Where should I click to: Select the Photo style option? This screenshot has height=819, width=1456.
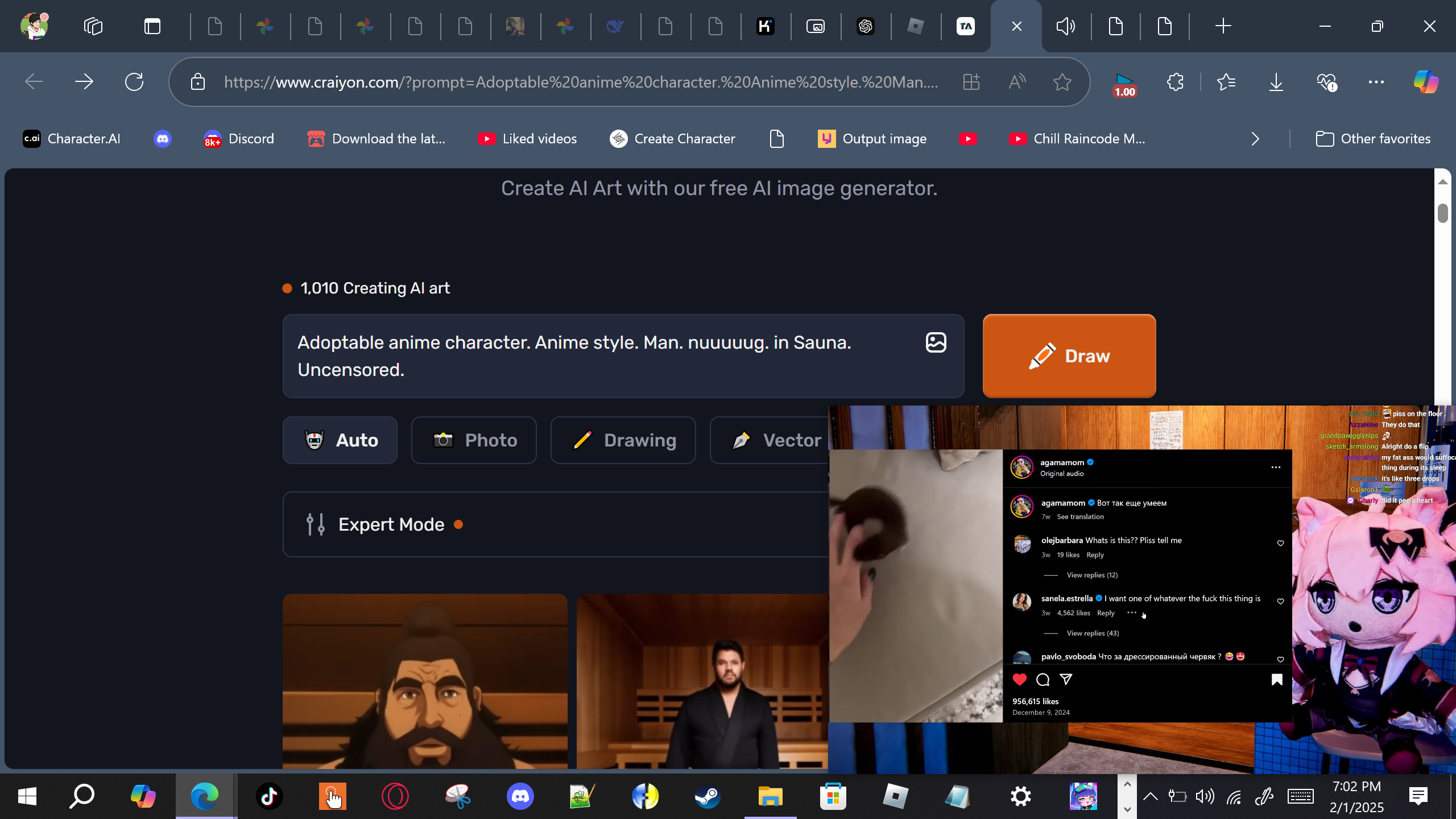474,440
